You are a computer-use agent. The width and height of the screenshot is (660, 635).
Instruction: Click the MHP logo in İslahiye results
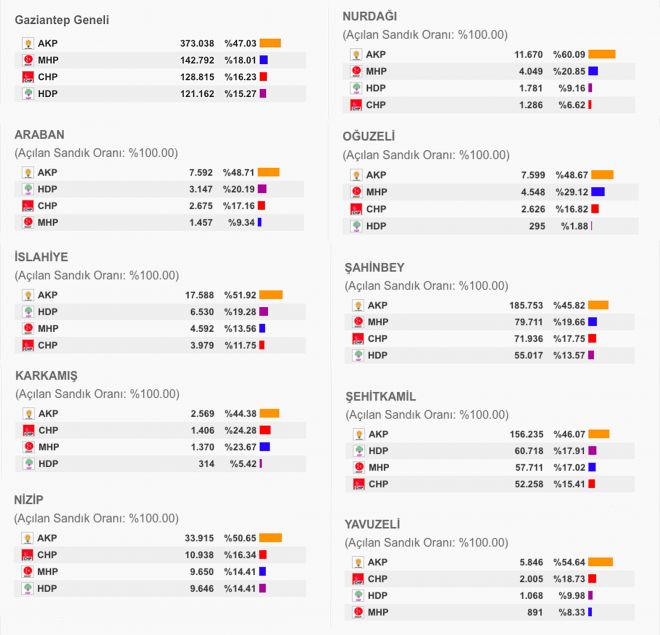pos(28,328)
